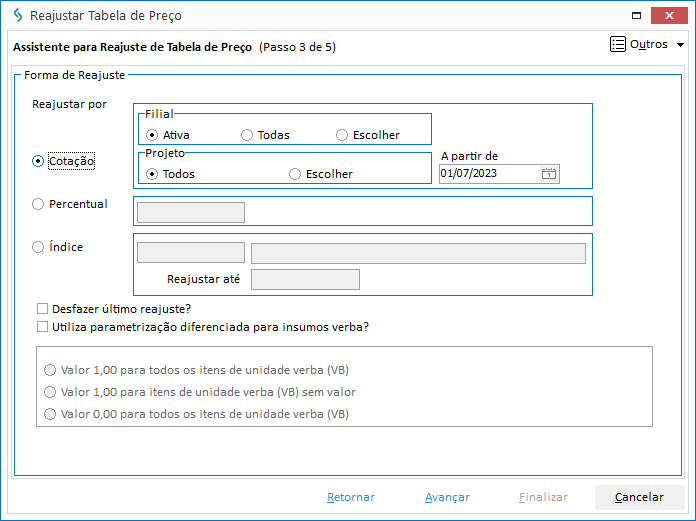Click the Outros list icon
Viewport: 696px width, 521px height.
coord(617,44)
